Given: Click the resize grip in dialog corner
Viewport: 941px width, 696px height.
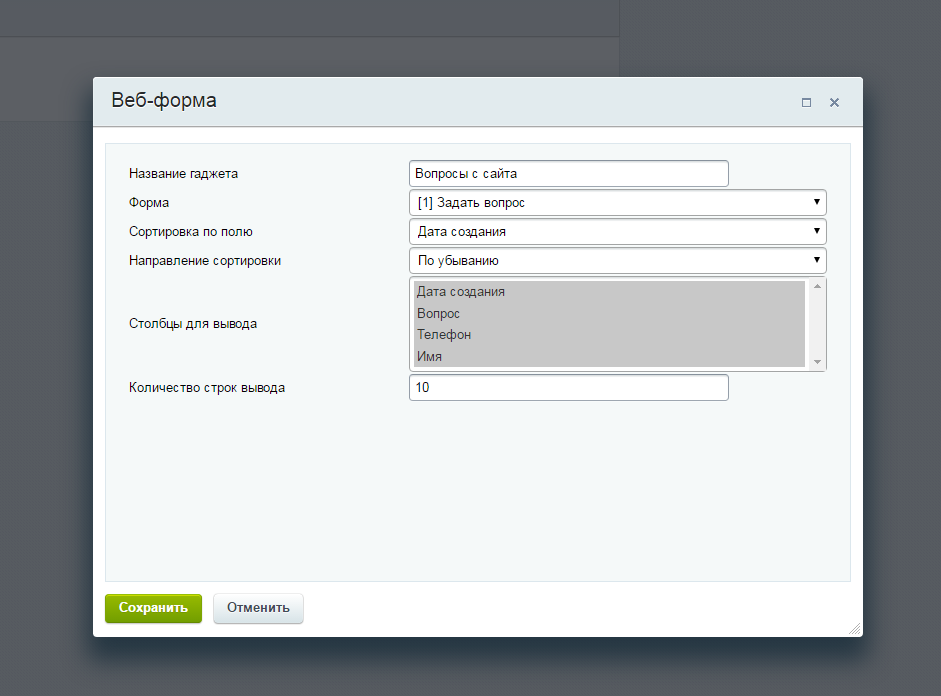Looking at the screenshot, I should pyautogui.click(x=855, y=628).
